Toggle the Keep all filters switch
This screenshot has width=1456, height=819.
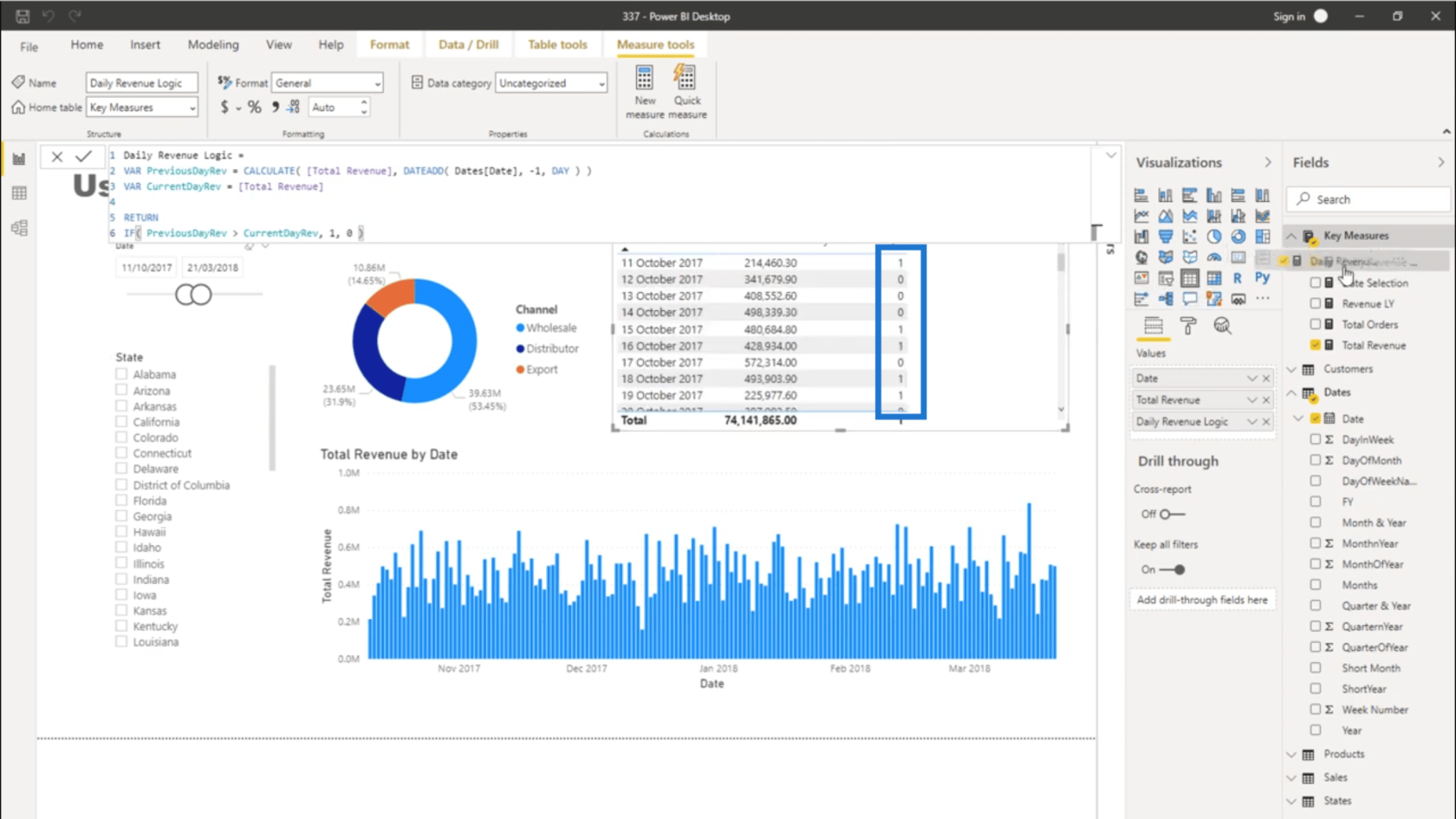tap(1172, 569)
